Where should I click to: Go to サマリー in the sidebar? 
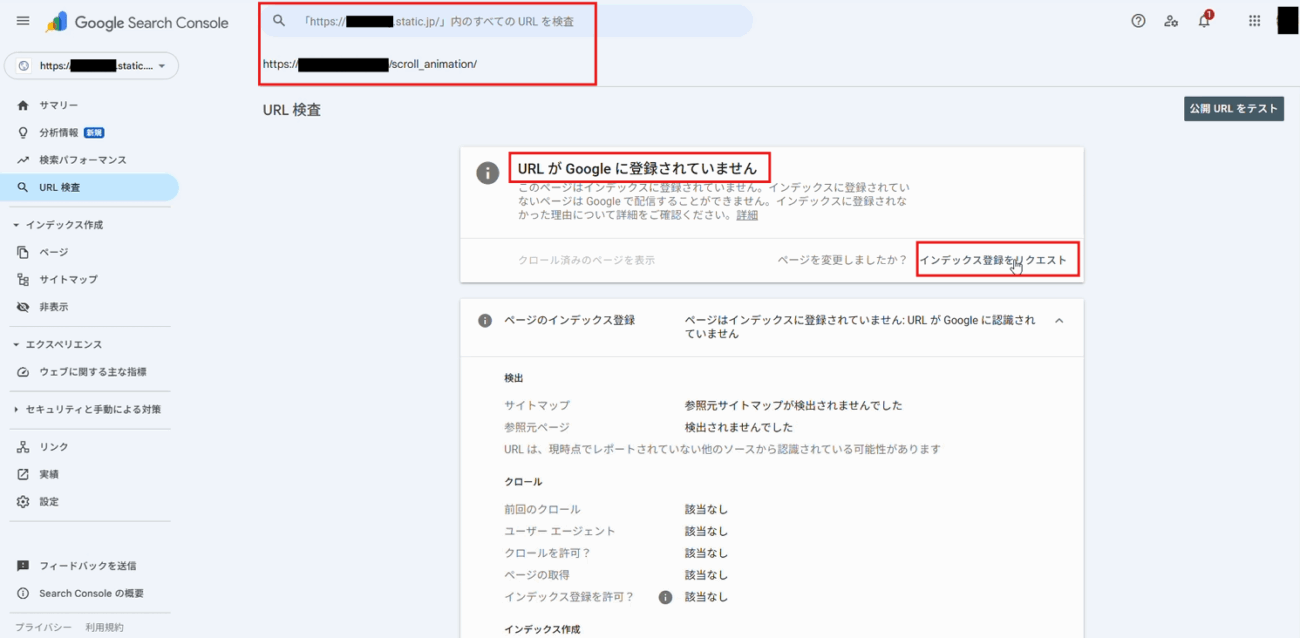pyautogui.click(x=58, y=105)
